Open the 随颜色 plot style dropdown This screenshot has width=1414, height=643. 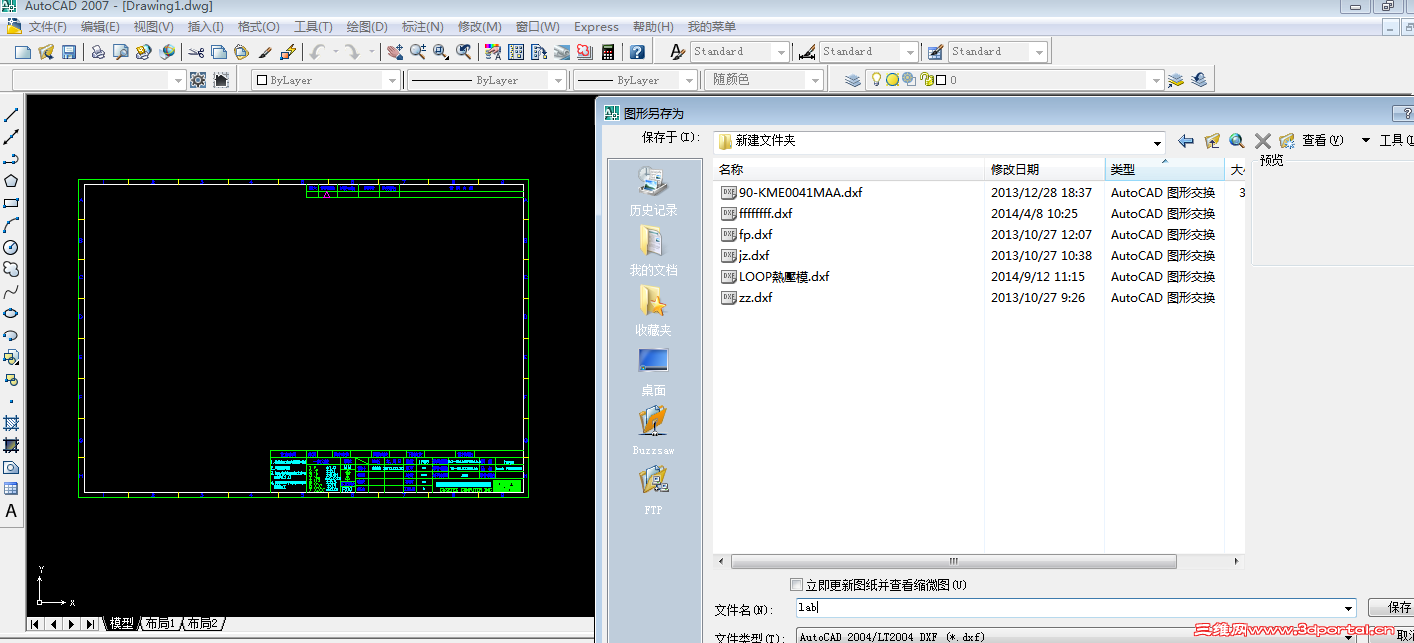(x=763, y=80)
